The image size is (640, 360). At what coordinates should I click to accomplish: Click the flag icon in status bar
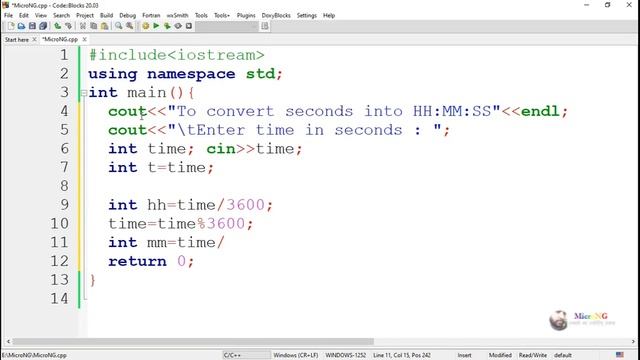coord(620,355)
